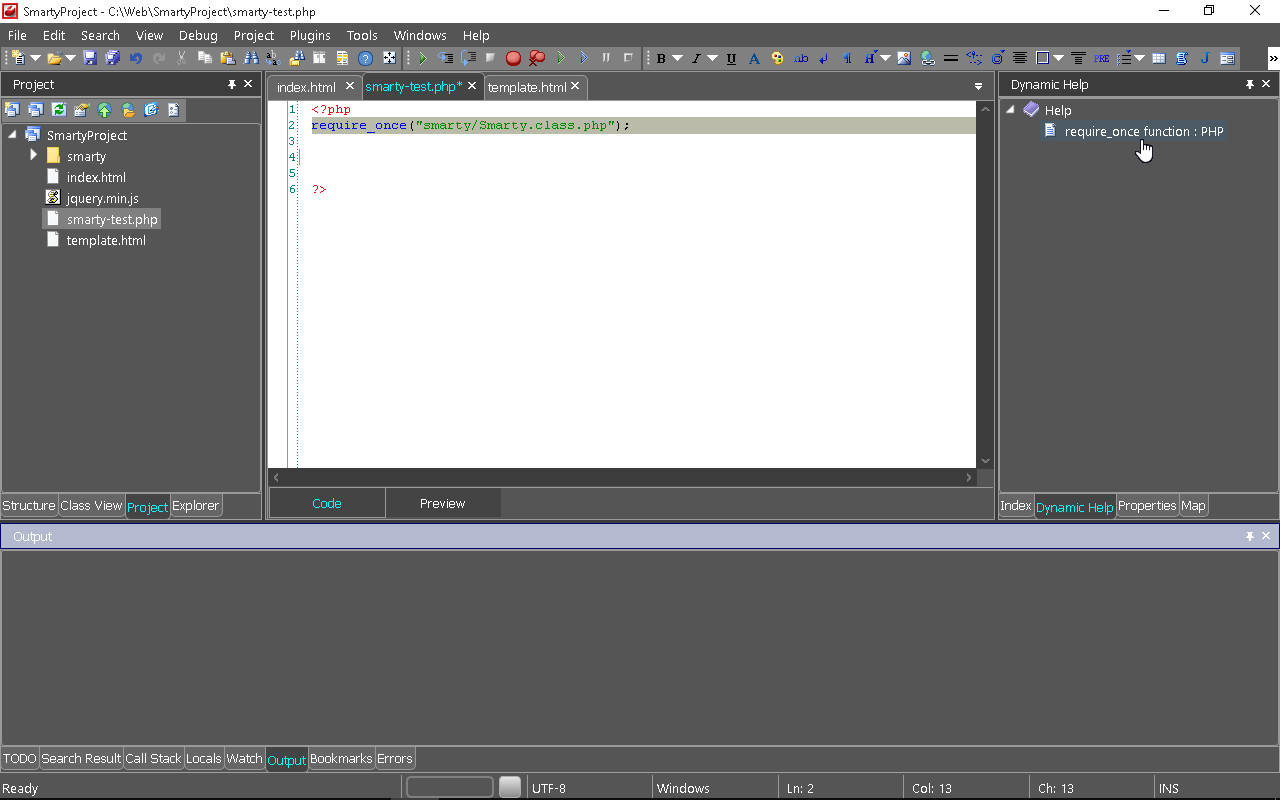Click the Save All icon
The height and width of the screenshot is (800, 1280).
tap(112, 58)
